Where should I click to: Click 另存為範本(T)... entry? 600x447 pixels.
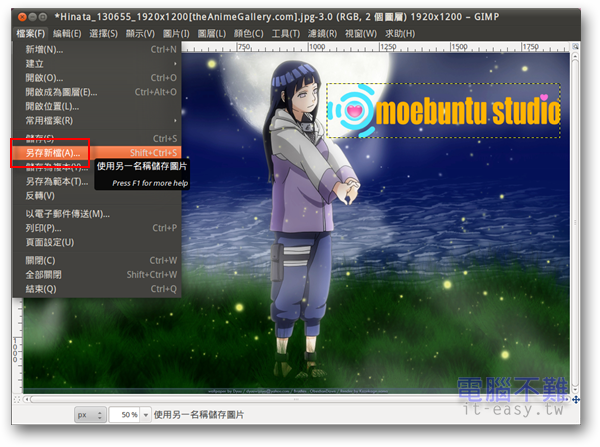pos(56,182)
